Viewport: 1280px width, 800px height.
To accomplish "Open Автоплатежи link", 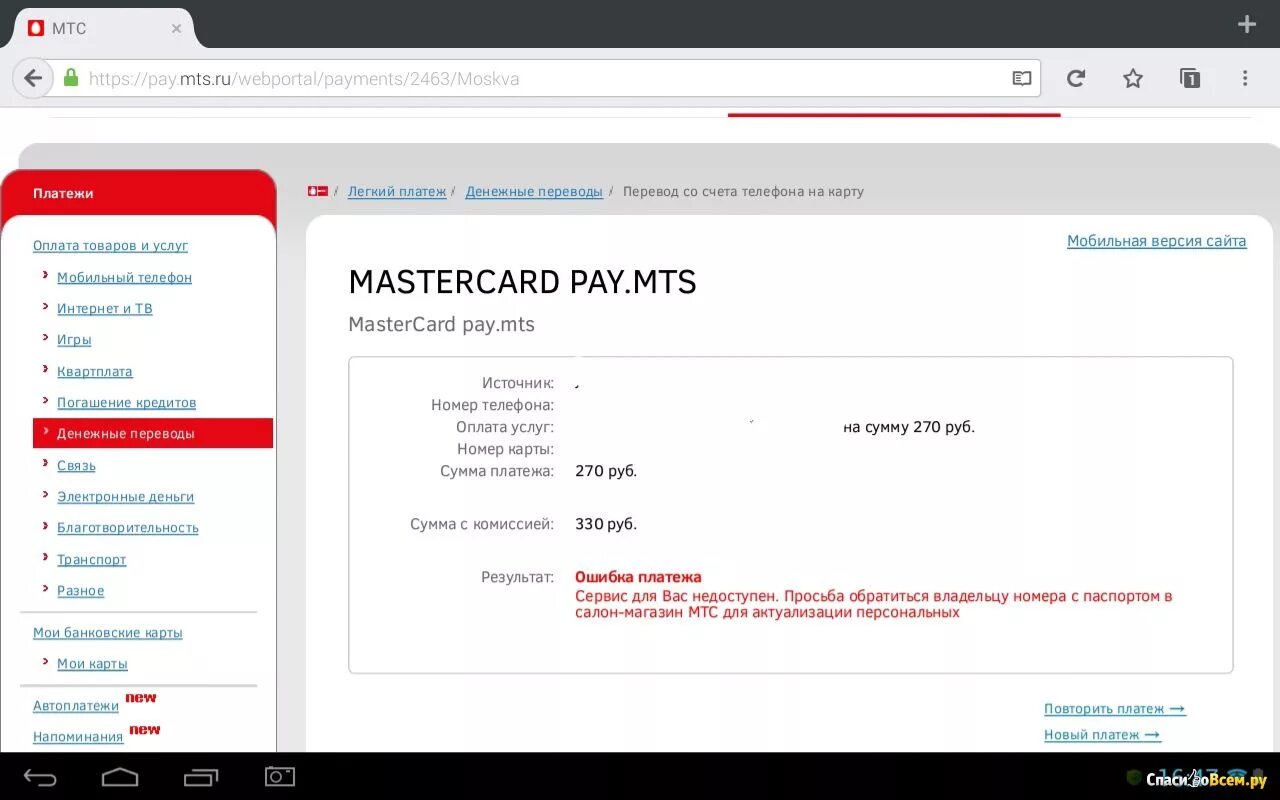I will click(x=76, y=705).
